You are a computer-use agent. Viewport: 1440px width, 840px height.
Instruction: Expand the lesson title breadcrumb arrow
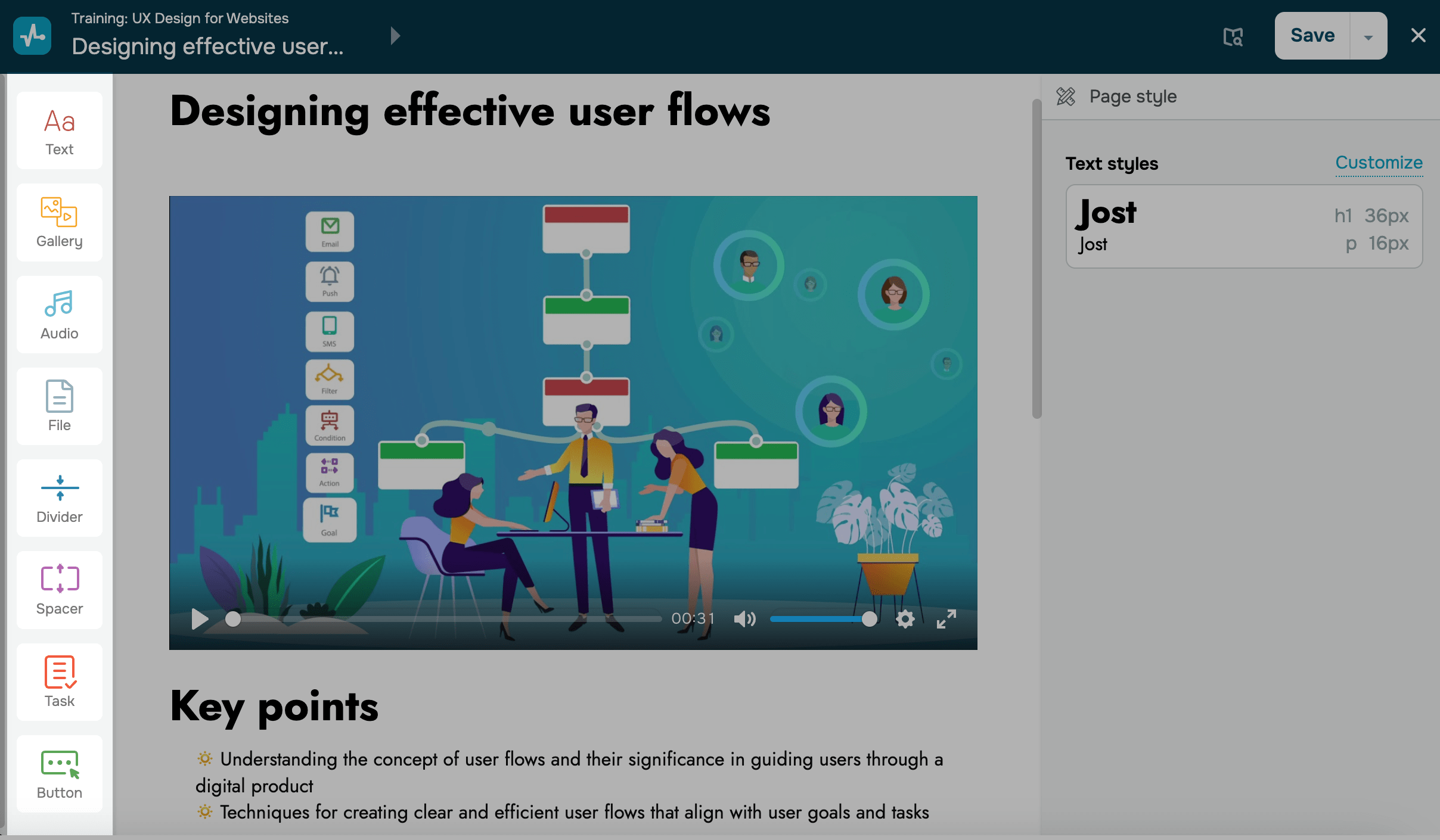pos(395,36)
